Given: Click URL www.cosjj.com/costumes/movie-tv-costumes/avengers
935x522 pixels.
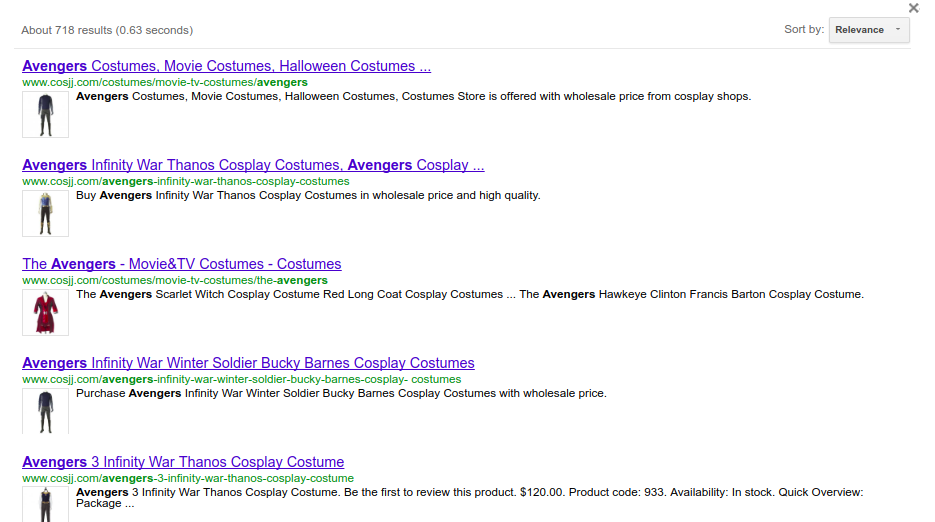Looking at the screenshot, I should (x=165, y=82).
